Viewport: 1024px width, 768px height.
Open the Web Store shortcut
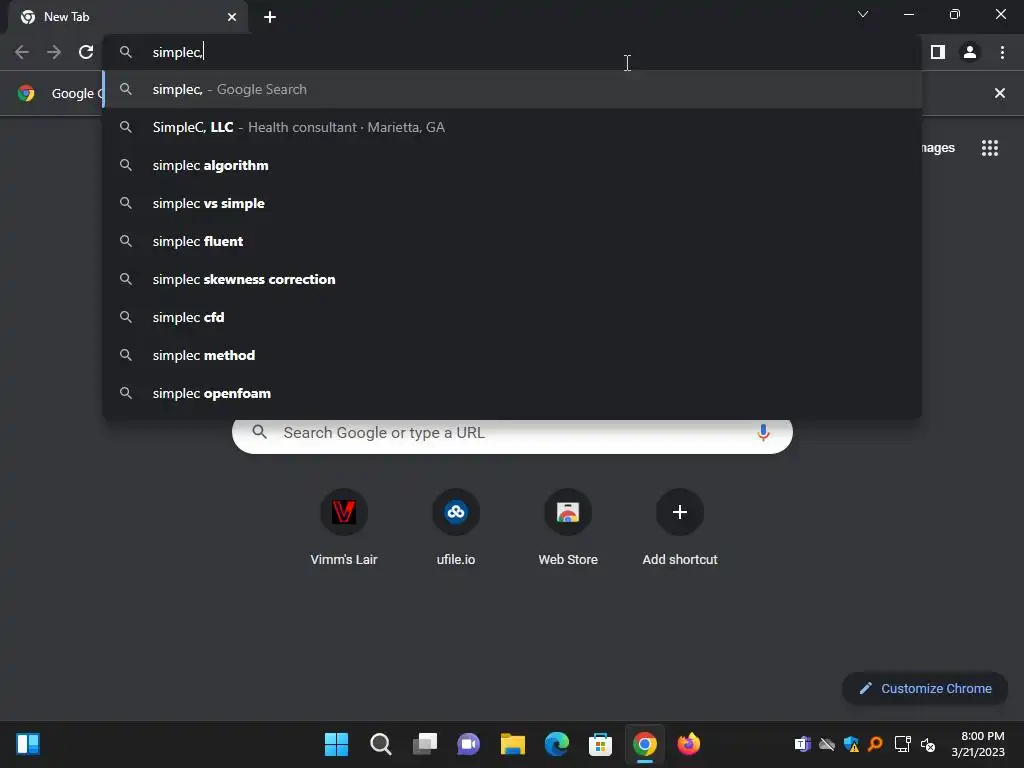568,528
